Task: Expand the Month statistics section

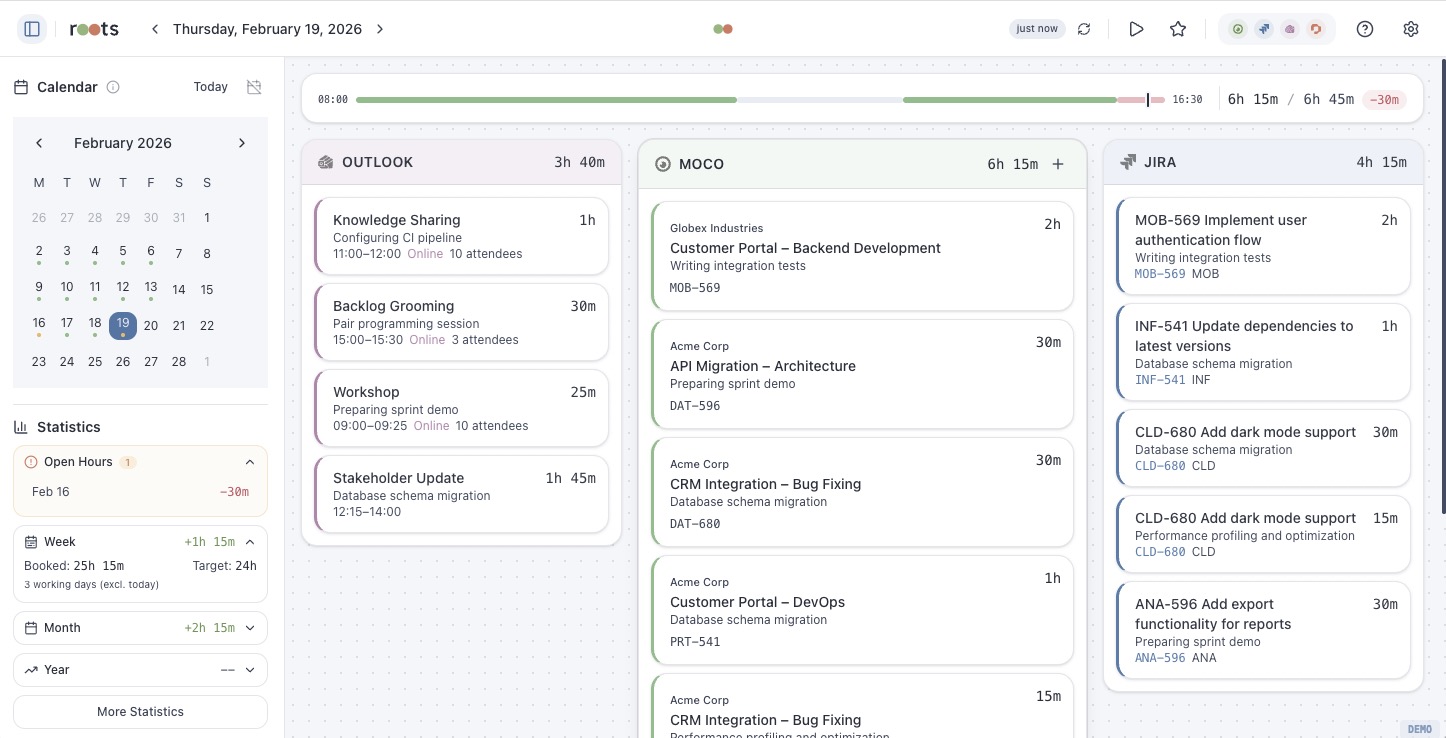Action: (249, 628)
